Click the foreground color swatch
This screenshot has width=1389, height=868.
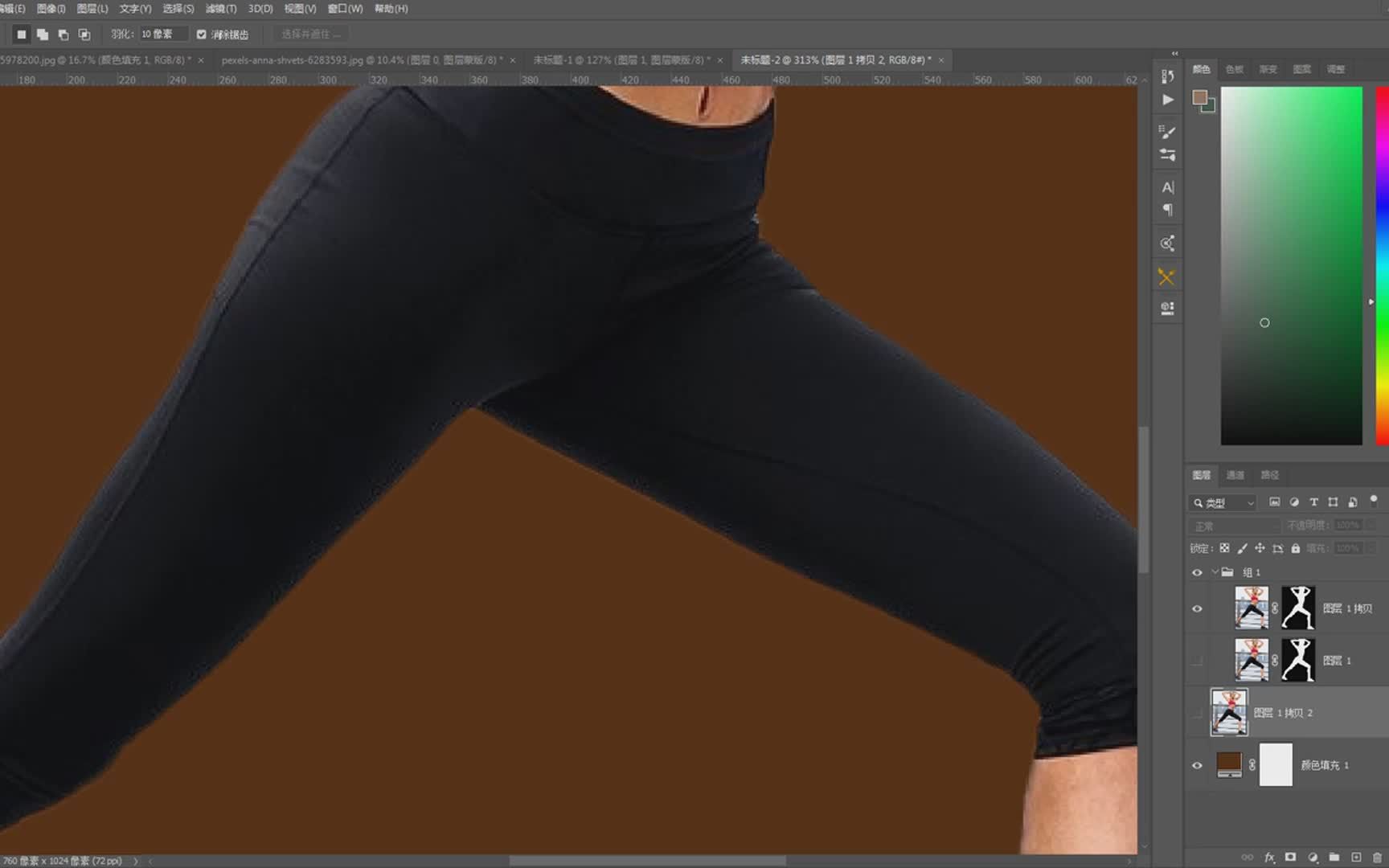pos(1200,98)
